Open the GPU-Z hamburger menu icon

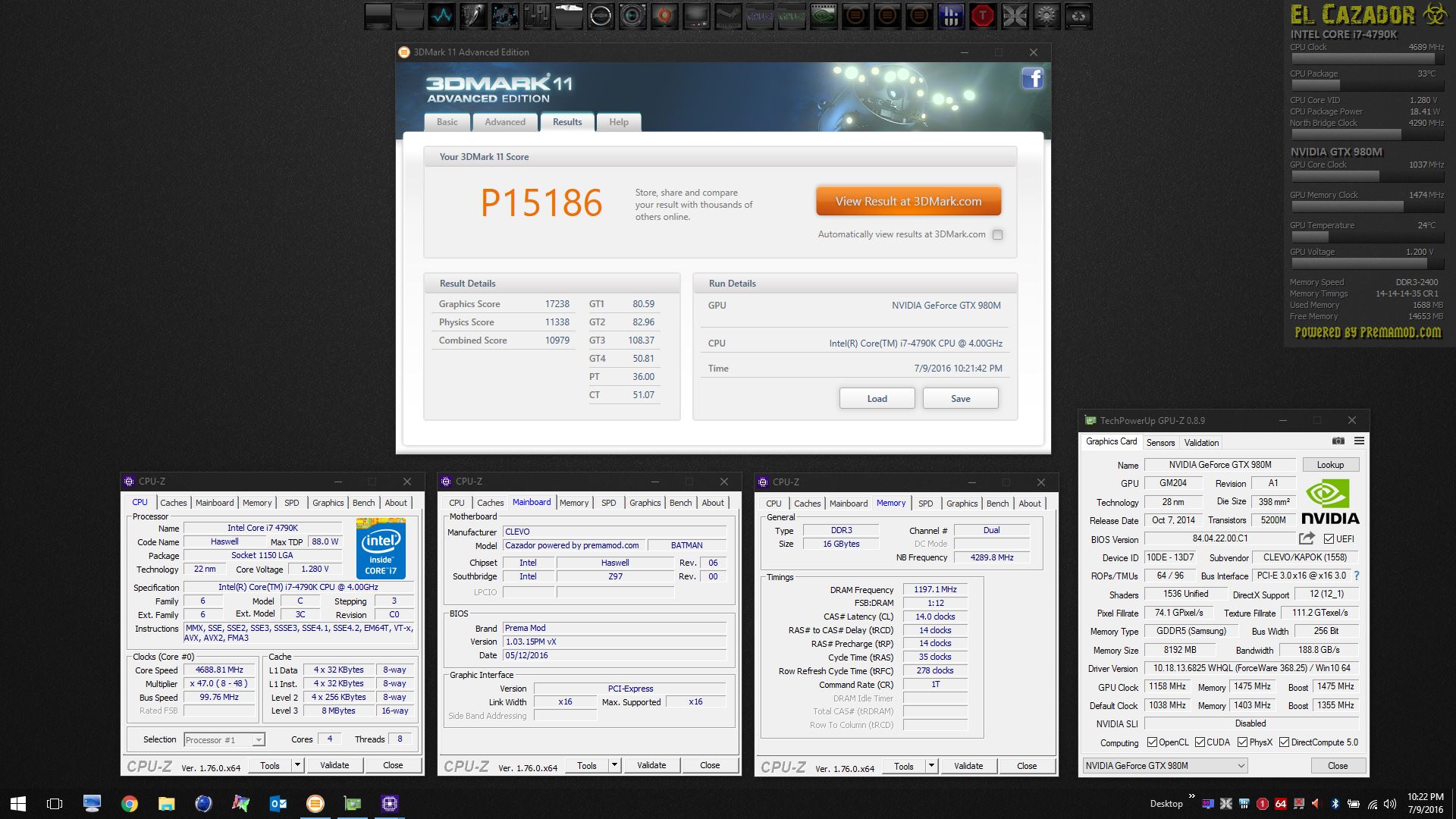(1359, 441)
